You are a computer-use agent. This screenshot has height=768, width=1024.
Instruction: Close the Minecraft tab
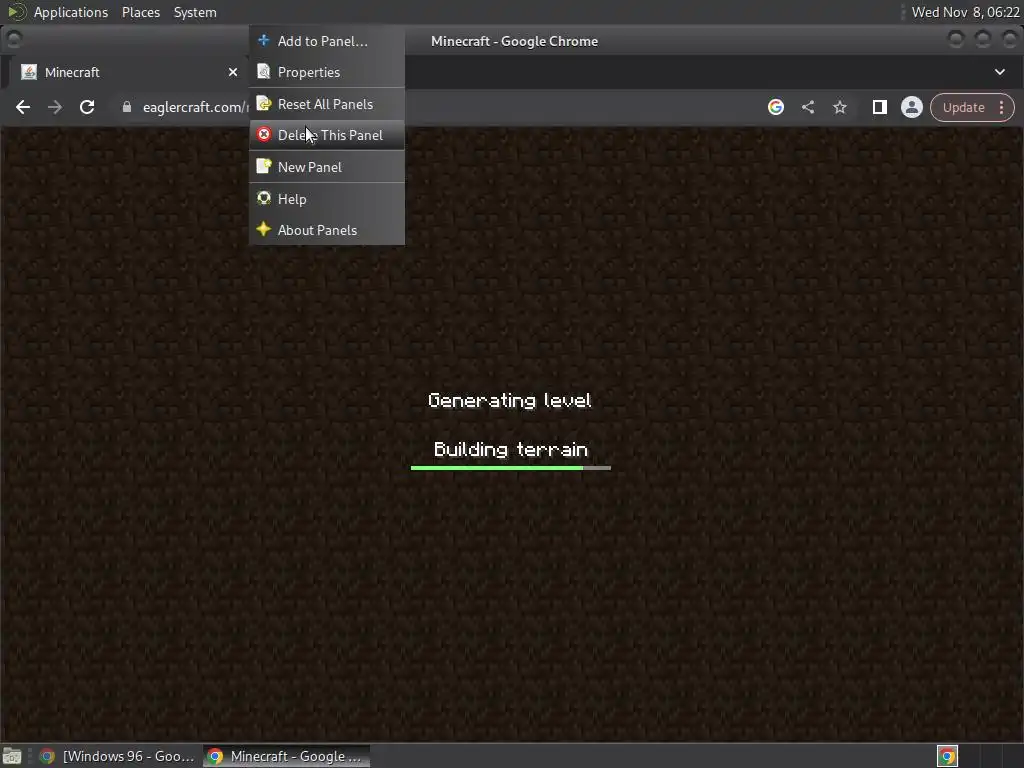coord(232,72)
